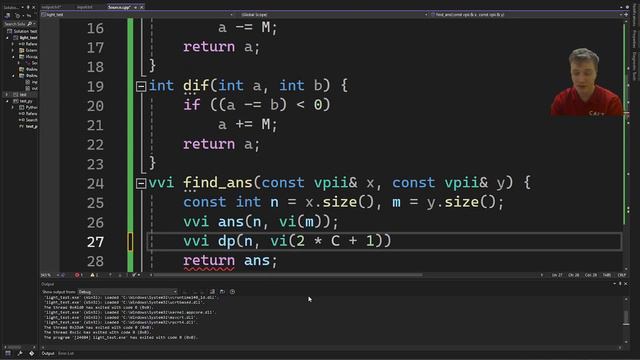Click the TABS indentation indicator
This screenshot has height=360, width=640.
click(607, 275)
